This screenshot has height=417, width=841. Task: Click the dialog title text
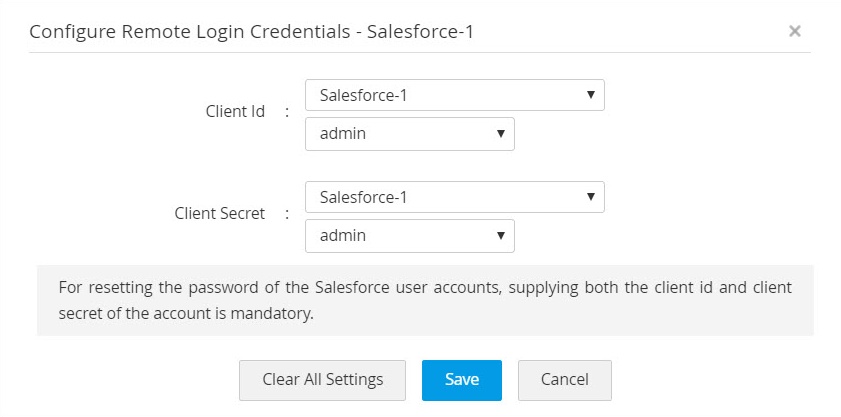(251, 32)
